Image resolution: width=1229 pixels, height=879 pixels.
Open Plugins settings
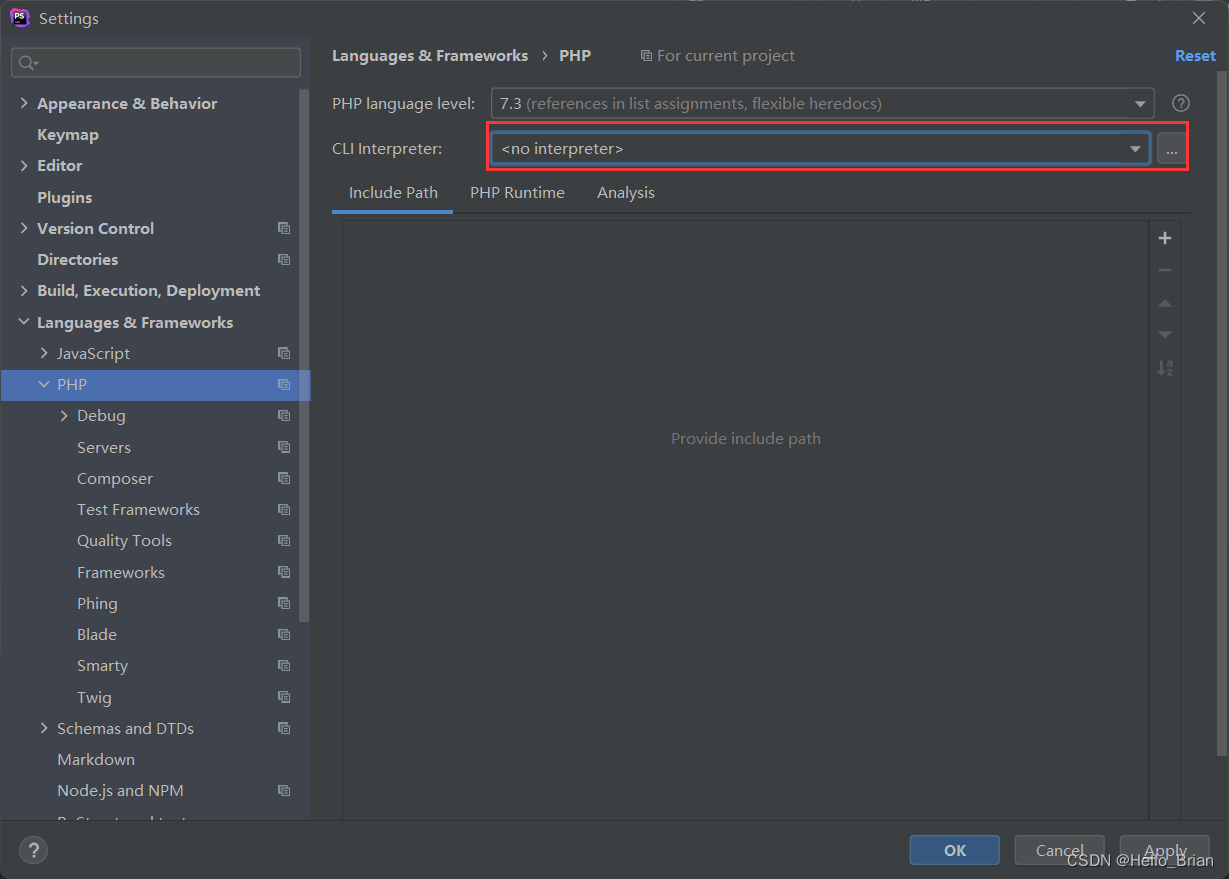pyautogui.click(x=64, y=197)
